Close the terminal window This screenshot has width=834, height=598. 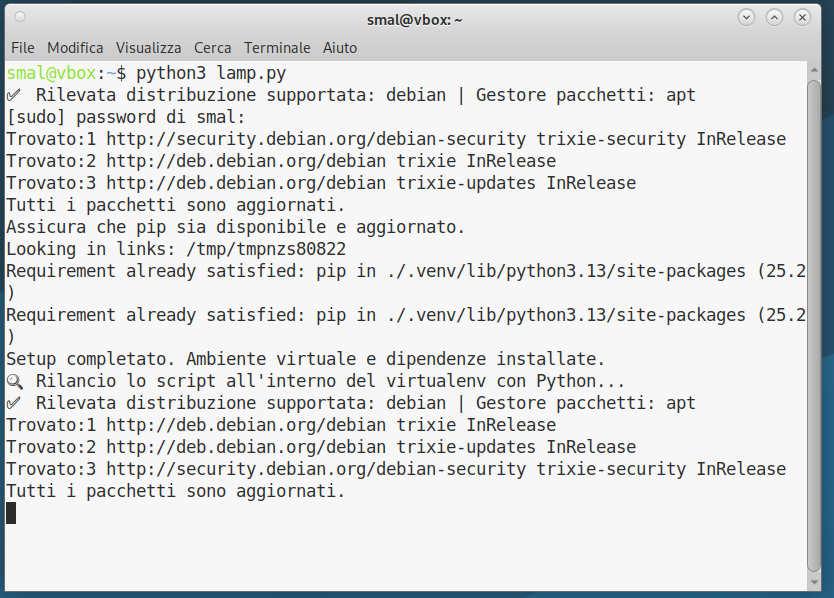click(802, 18)
